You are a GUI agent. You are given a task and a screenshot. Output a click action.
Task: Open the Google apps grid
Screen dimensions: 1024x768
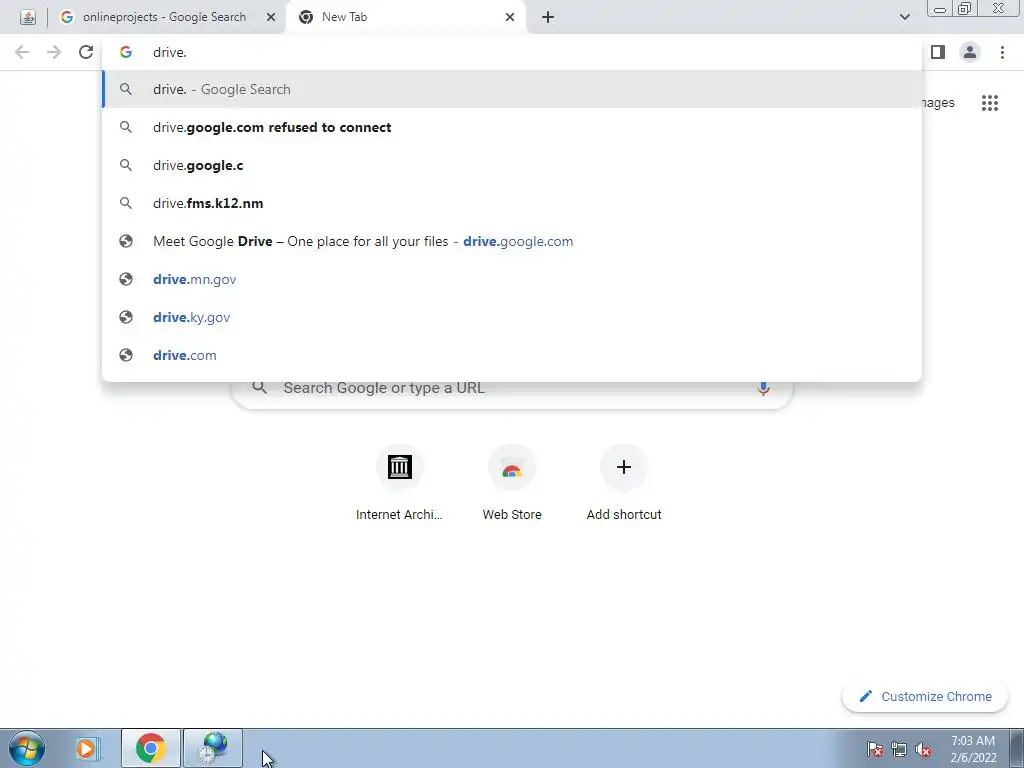coord(990,103)
